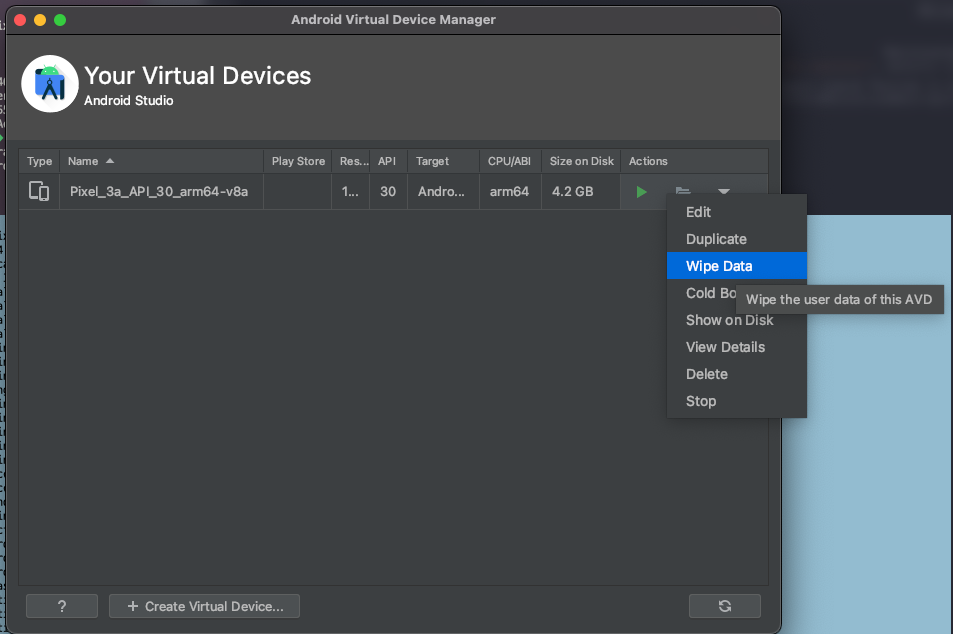Click the device type icon for Pixel_3a

pos(39,191)
